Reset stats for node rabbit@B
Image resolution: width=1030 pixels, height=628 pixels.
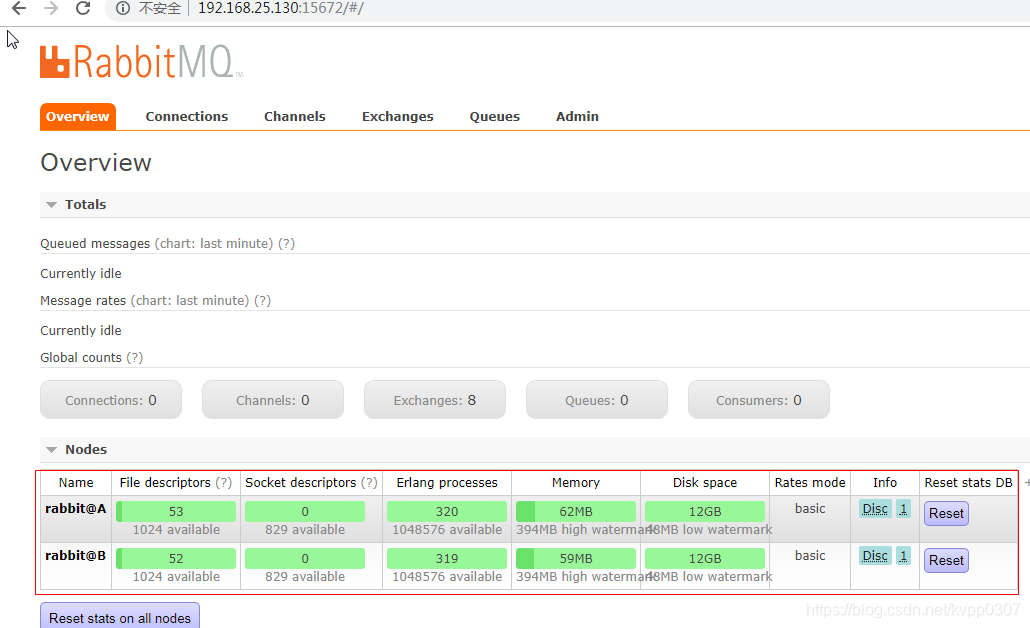click(x=946, y=560)
